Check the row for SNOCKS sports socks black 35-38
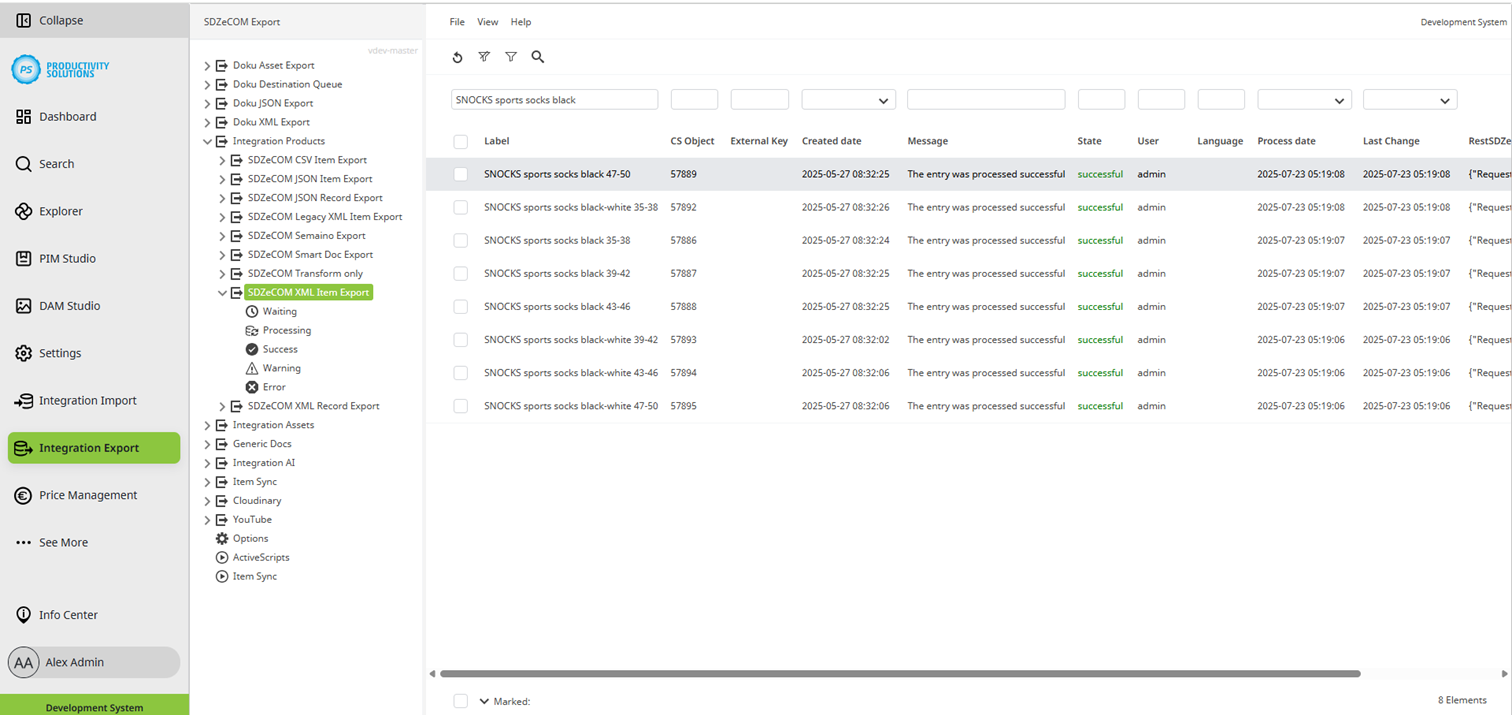This screenshot has width=1512, height=715. [460, 240]
